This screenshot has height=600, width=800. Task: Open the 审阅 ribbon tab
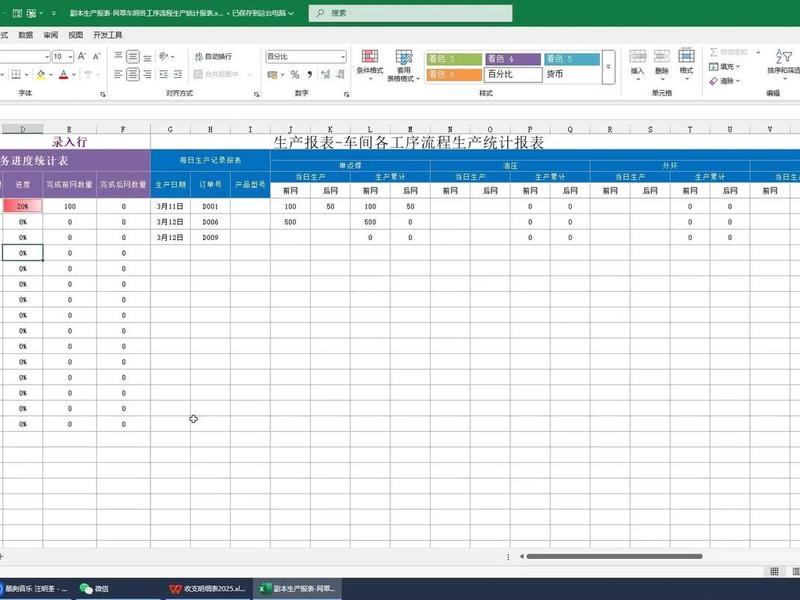[51, 35]
